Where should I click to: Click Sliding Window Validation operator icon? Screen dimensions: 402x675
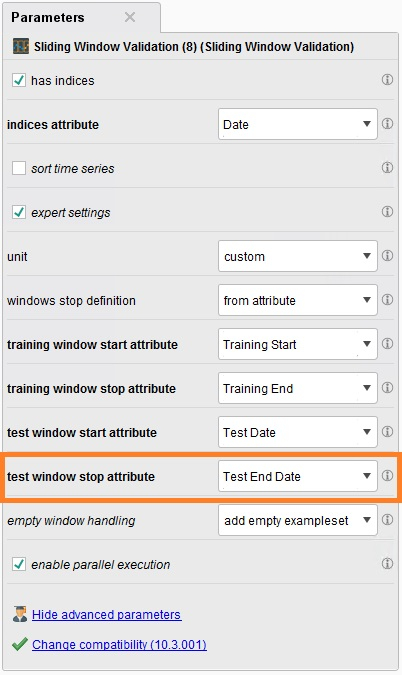(21, 46)
